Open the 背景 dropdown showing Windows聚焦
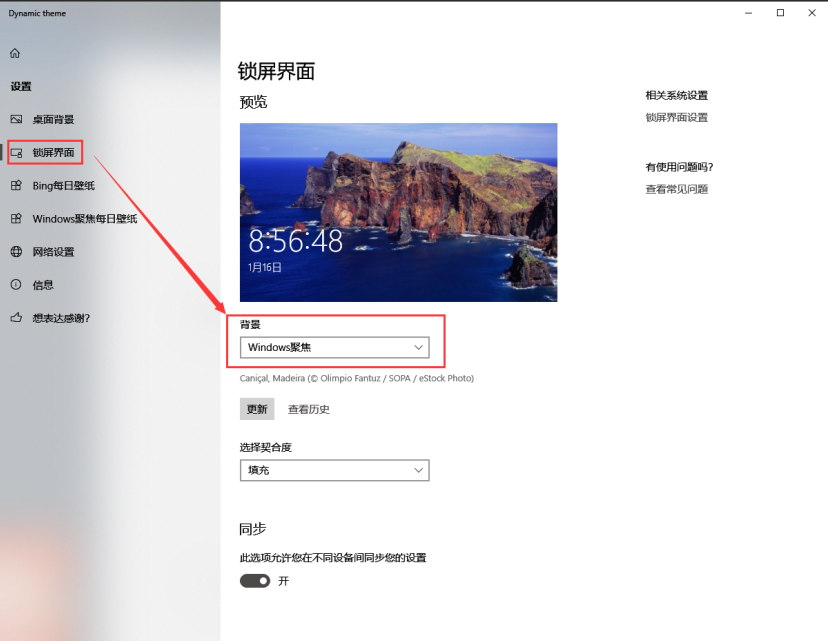 (x=334, y=347)
